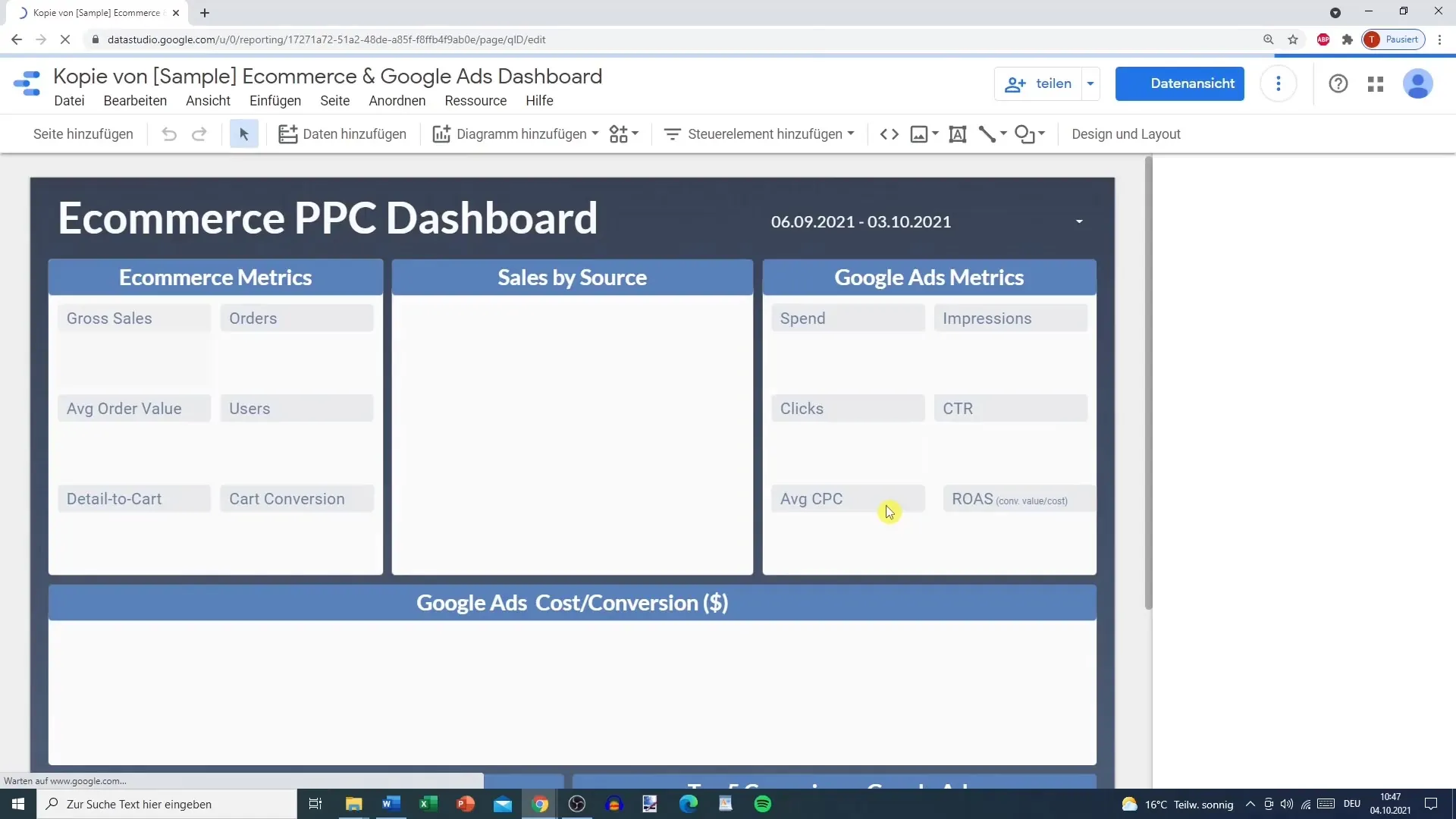Screen dimensions: 1456x819
Task: Expand the share options dropdown arrow
Action: 1090,83
